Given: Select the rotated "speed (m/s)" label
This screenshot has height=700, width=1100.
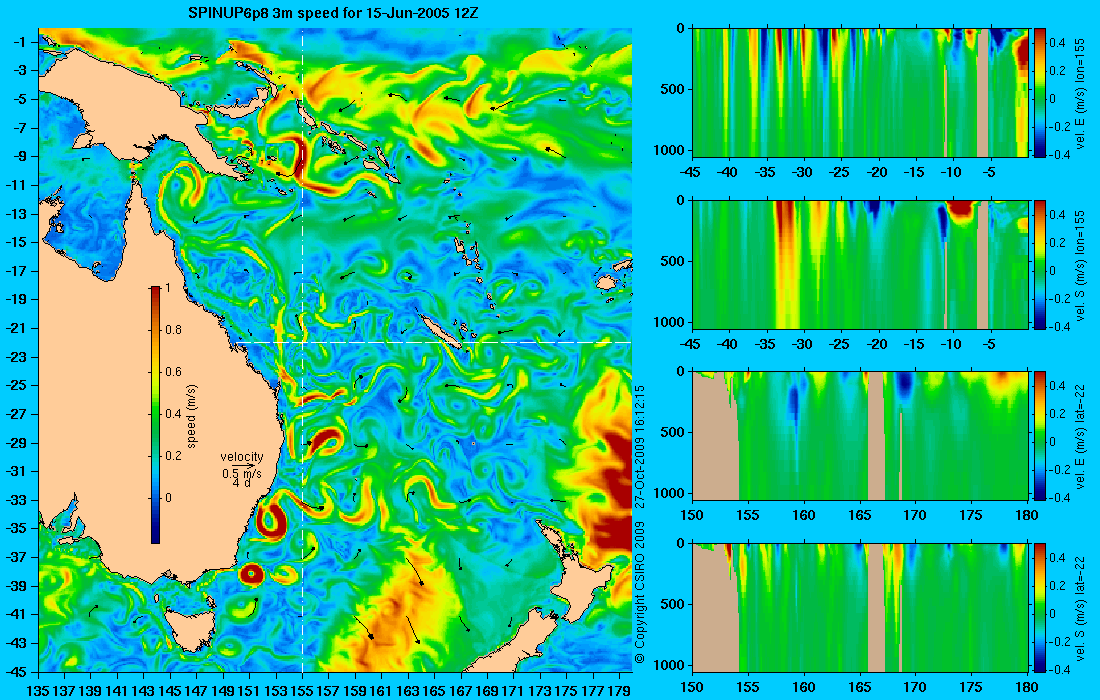Looking at the screenshot, I should [192, 416].
